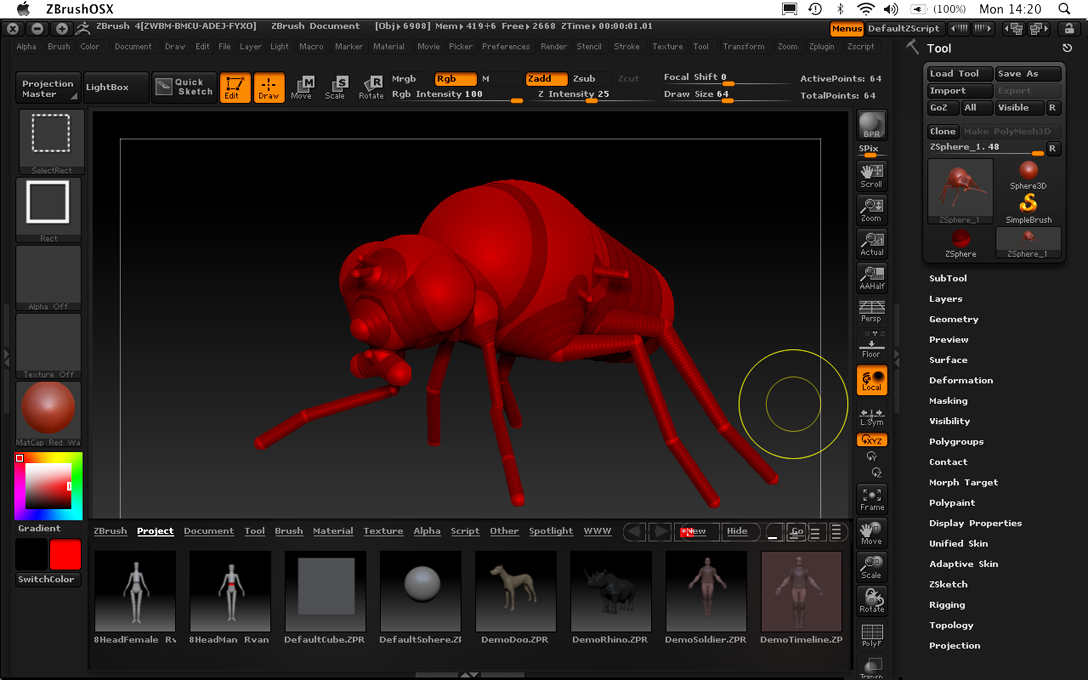Click the Frame icon to fit the model
This screenshot has width=1088, height=680.
pos(871,497)
